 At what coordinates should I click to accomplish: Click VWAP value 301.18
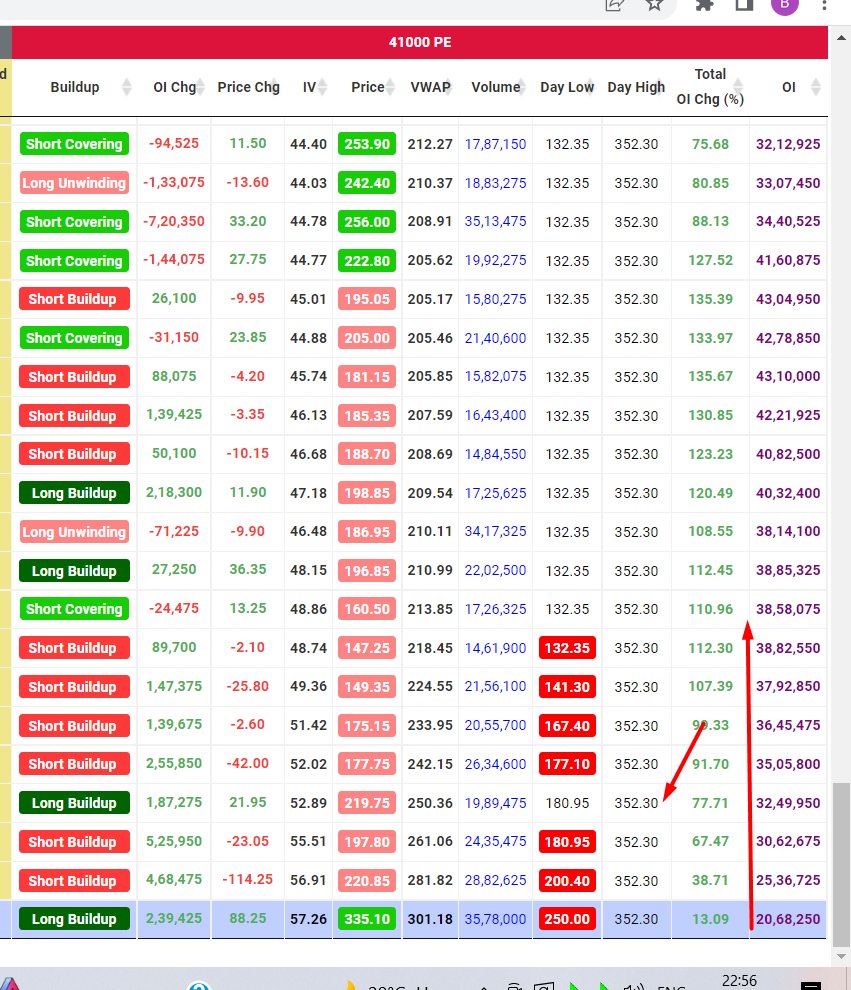[430, 919]
